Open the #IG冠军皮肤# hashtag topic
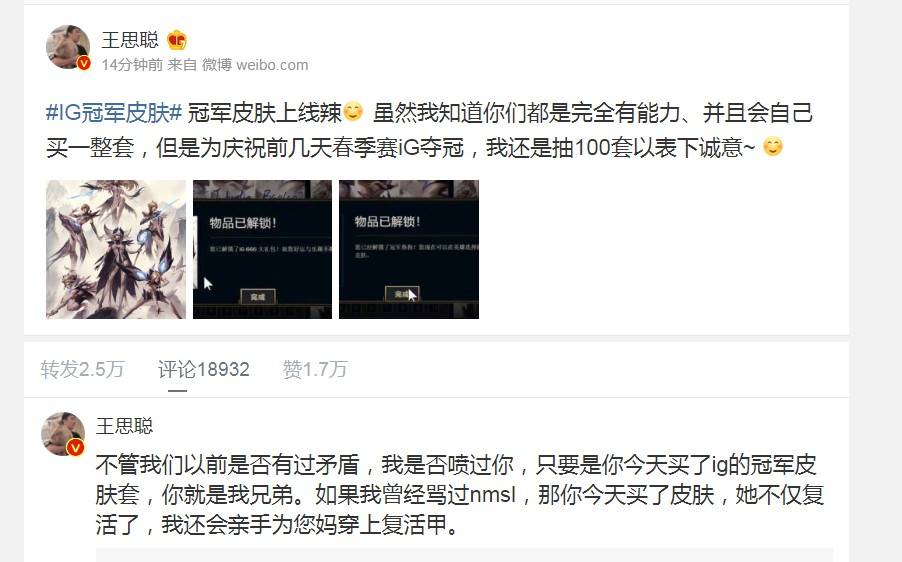The width and height of the screenshot is (902, 562). click(114, 112)
